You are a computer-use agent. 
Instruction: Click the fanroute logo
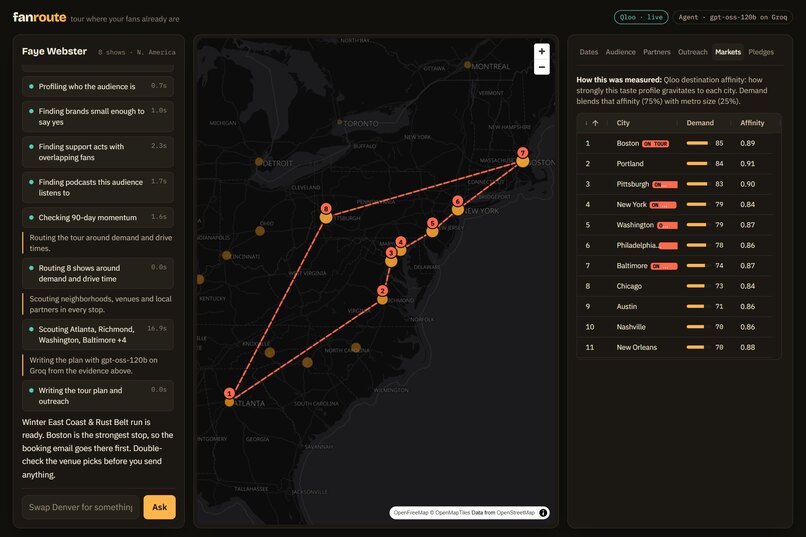pos(40,17)
